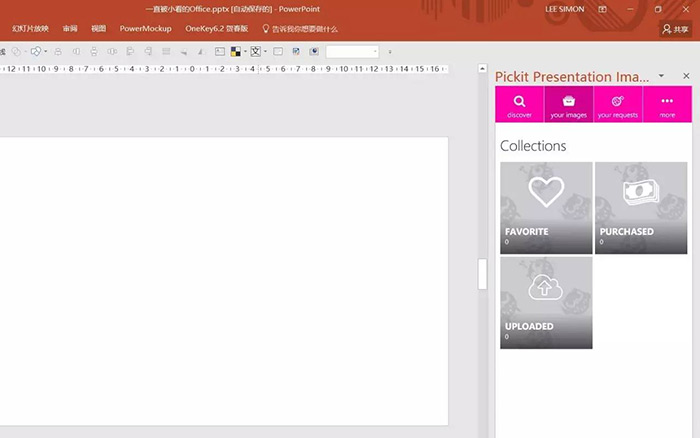Click the 'Tell me' lightbulb search box

click(x=300, y=29)
